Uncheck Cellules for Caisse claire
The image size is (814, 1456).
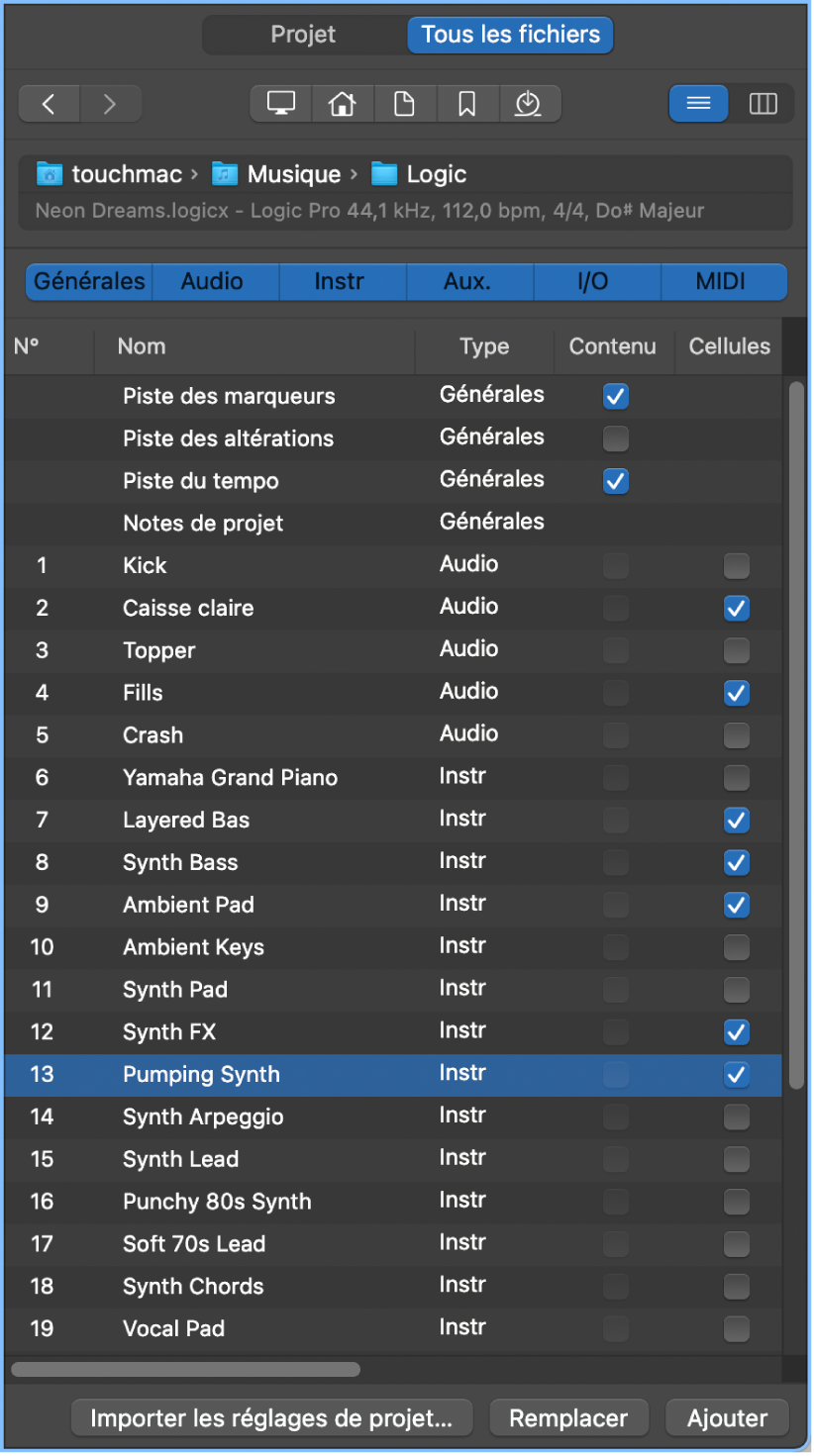736,609
